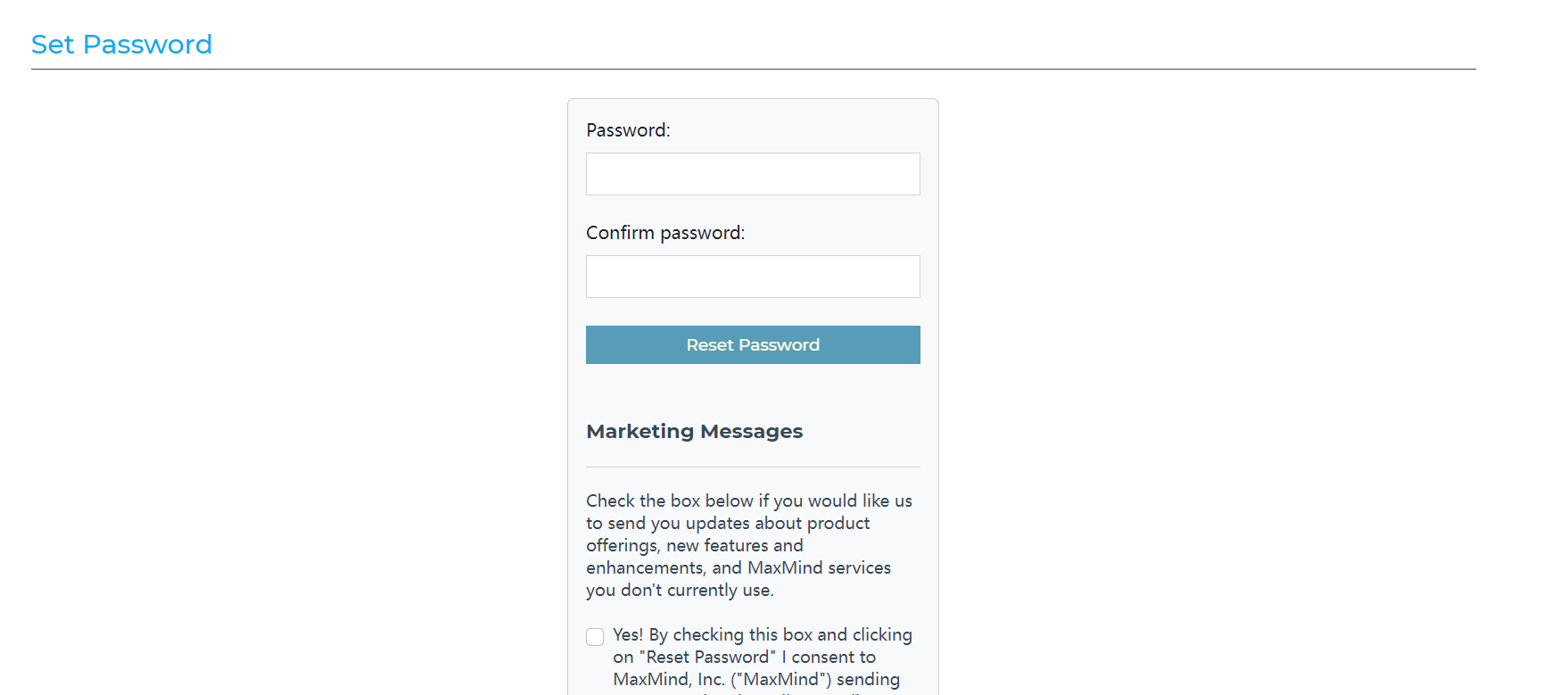The image size is (1568, 695).
Task: Click the "you don't currently use." line
Action: [x=680, y=590]
